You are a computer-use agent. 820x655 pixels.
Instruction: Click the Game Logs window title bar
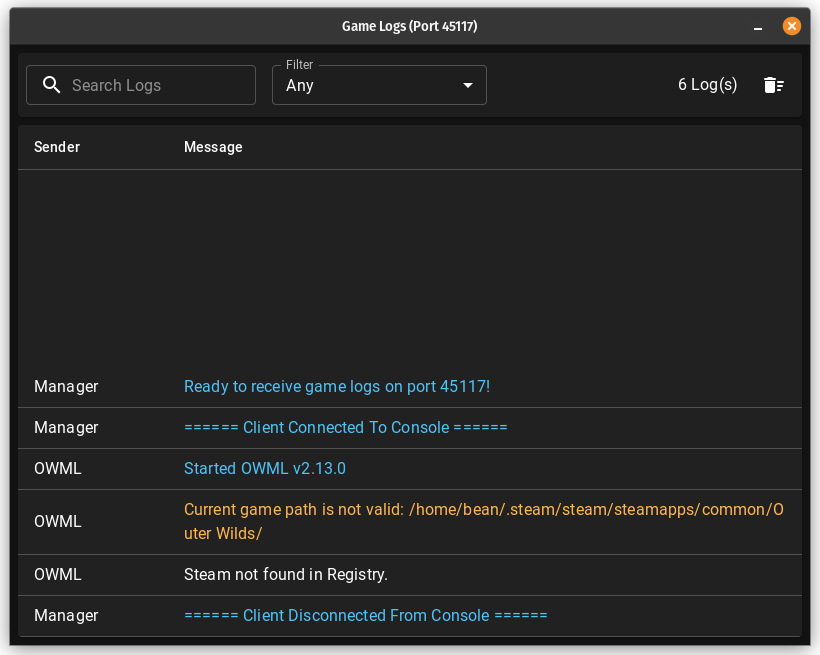pyautogui.click(x=409, y=27)
